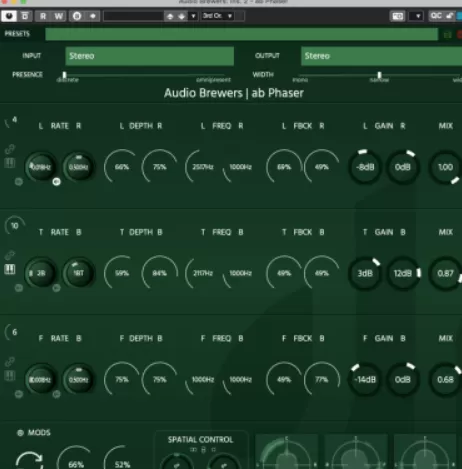Click the L depth dial showing 66%

[122, 167]
